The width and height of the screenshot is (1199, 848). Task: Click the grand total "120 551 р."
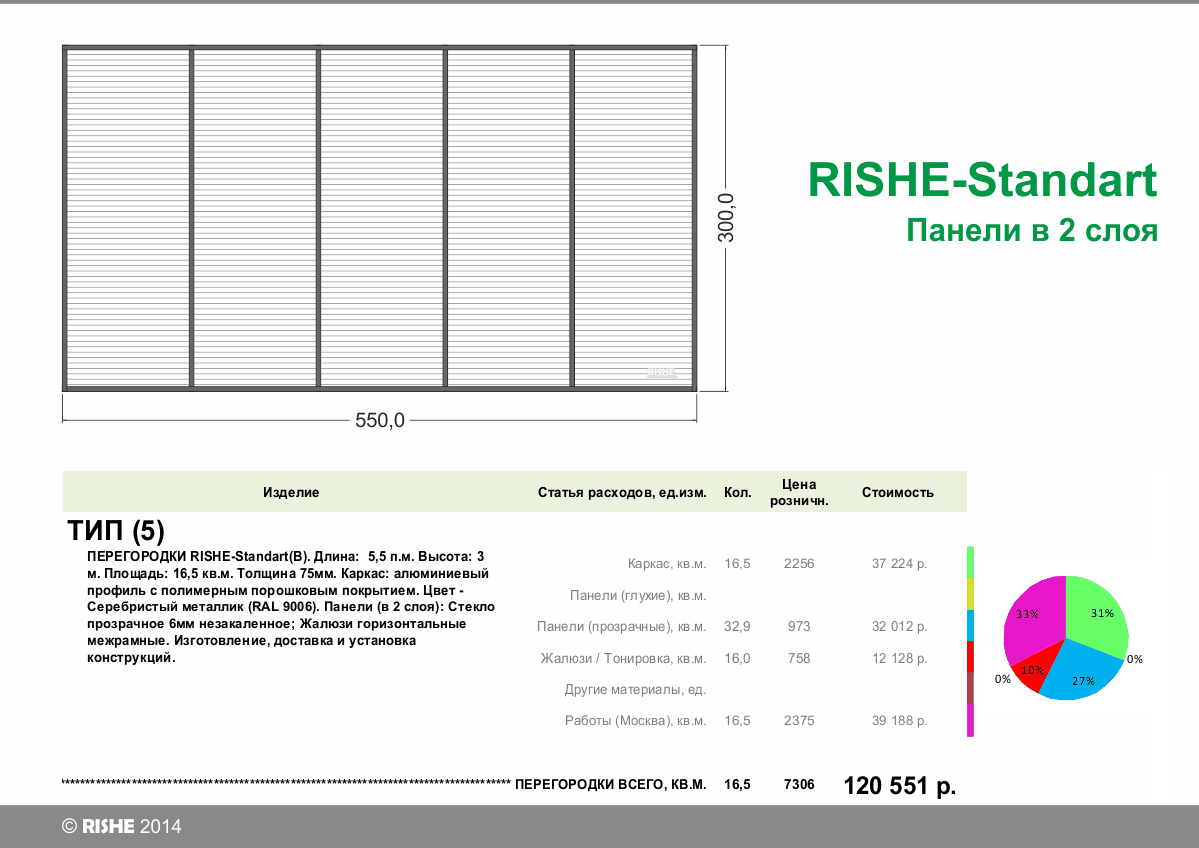coord(899,785)
